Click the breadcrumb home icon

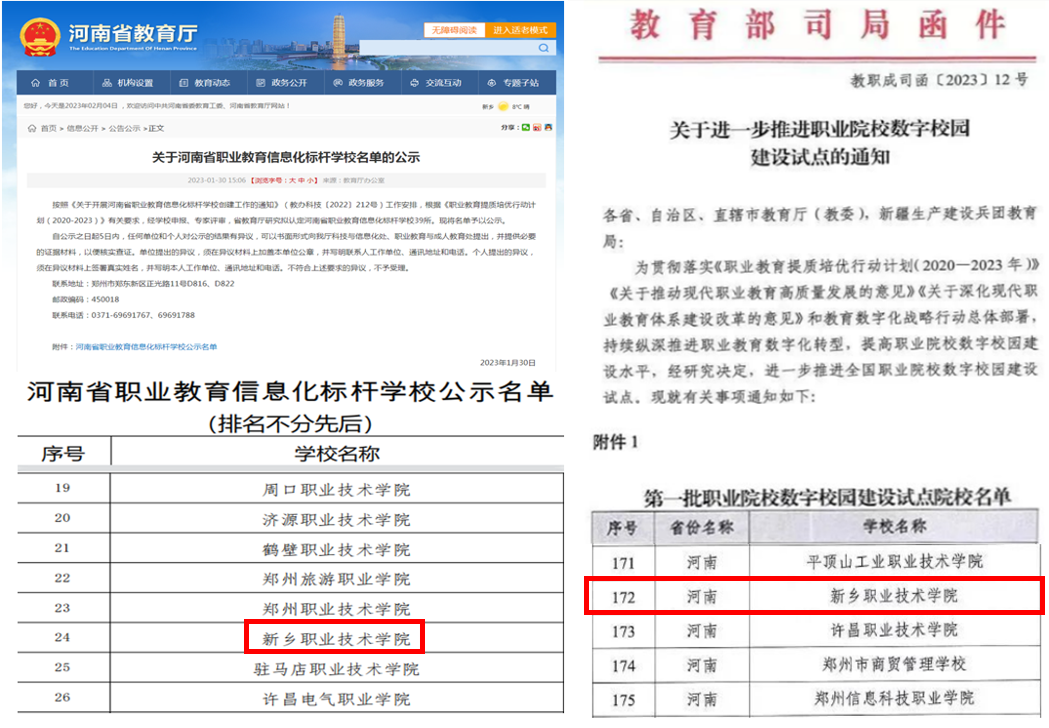[x=31, y=128]
